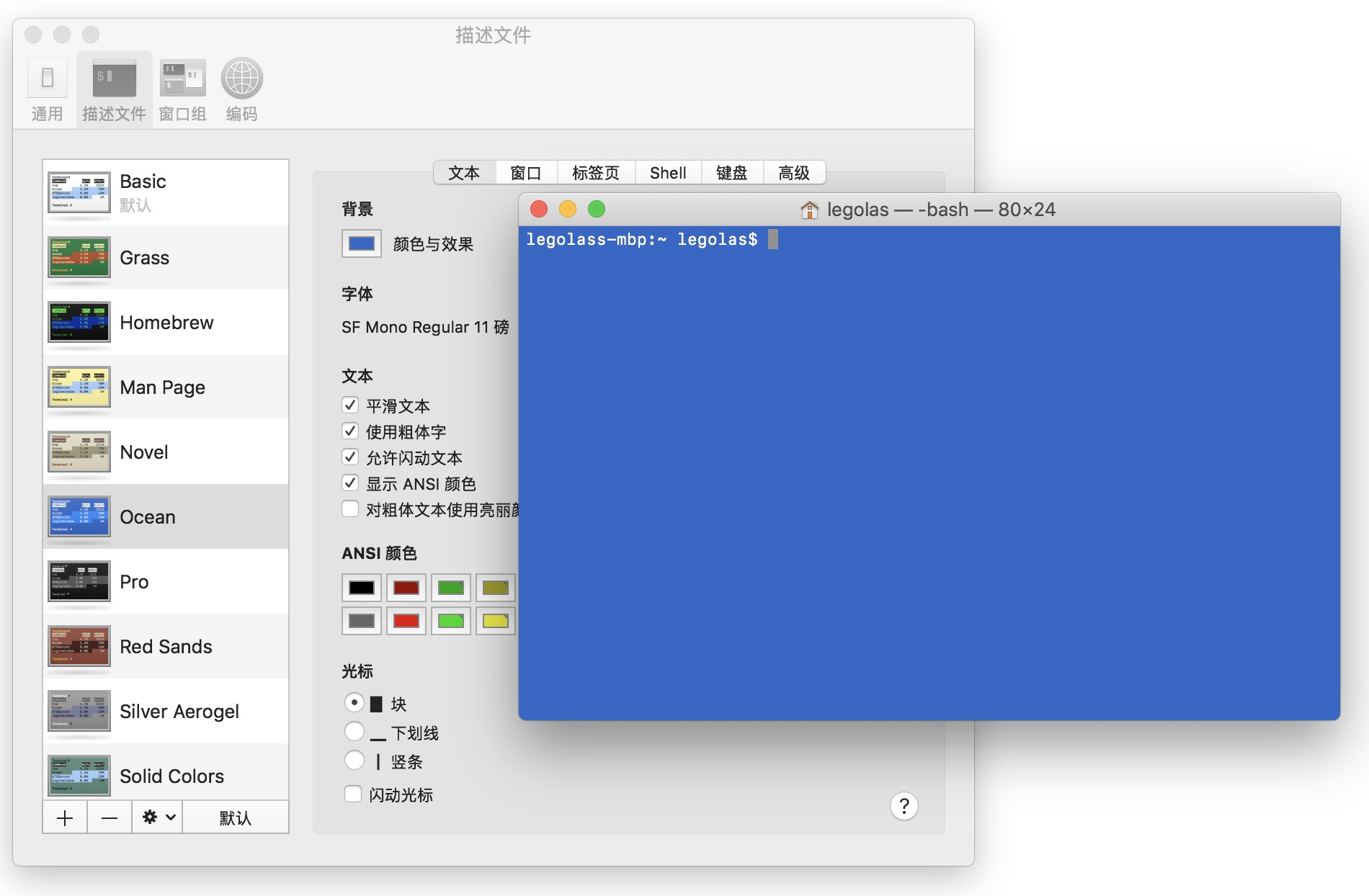Select the 下划线 cursor style radio button

pyautogui.click(x=354, y=731)
